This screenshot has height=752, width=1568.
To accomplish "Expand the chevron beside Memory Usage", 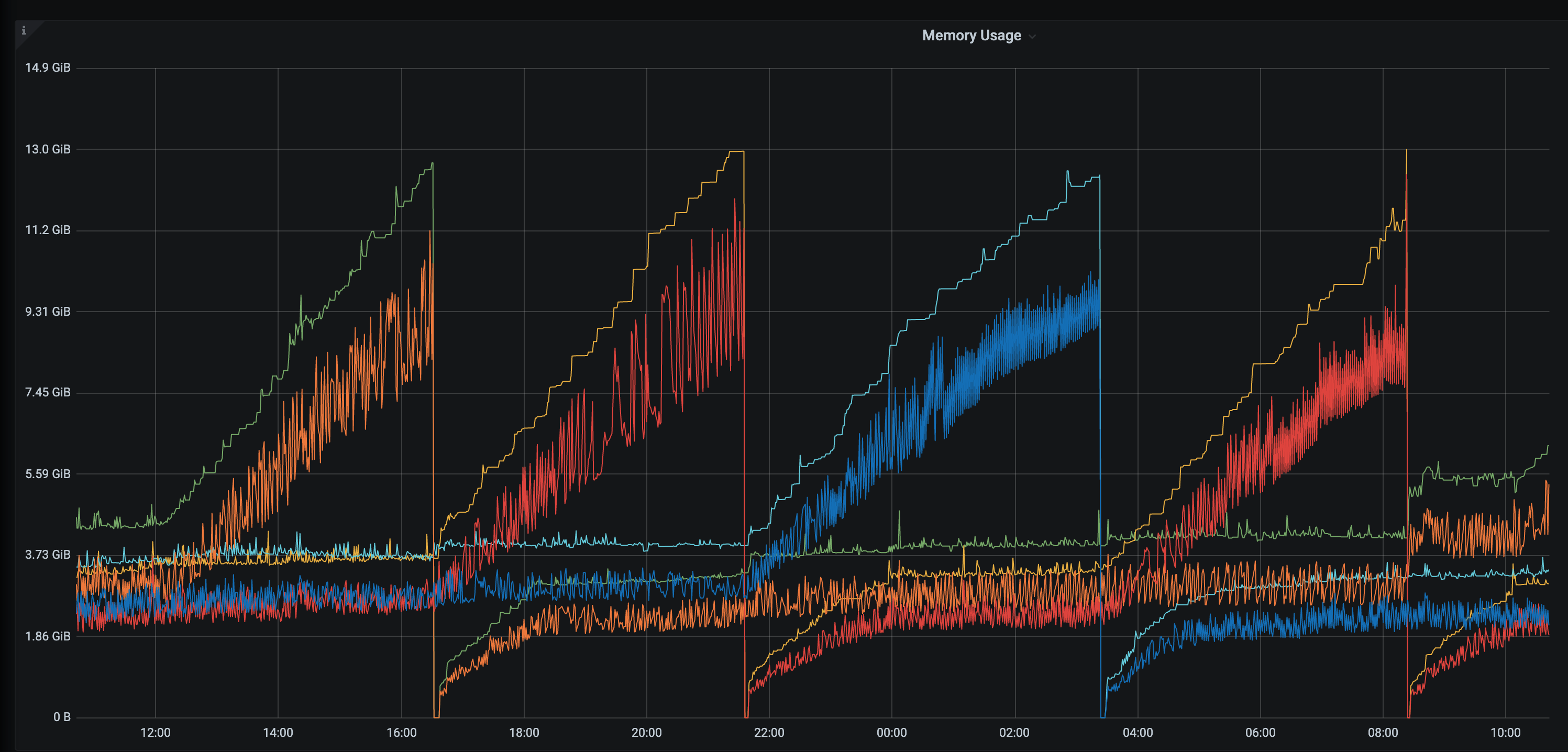I will [x=1032, y=37].
